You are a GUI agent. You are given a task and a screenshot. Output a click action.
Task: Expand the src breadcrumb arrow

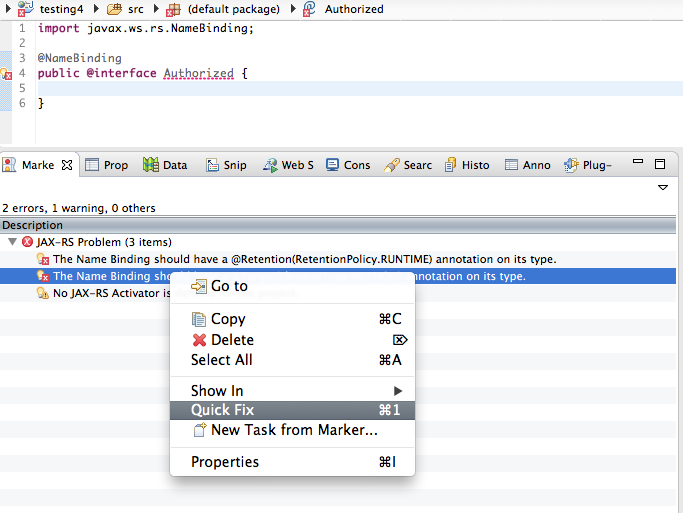point(97,9)
